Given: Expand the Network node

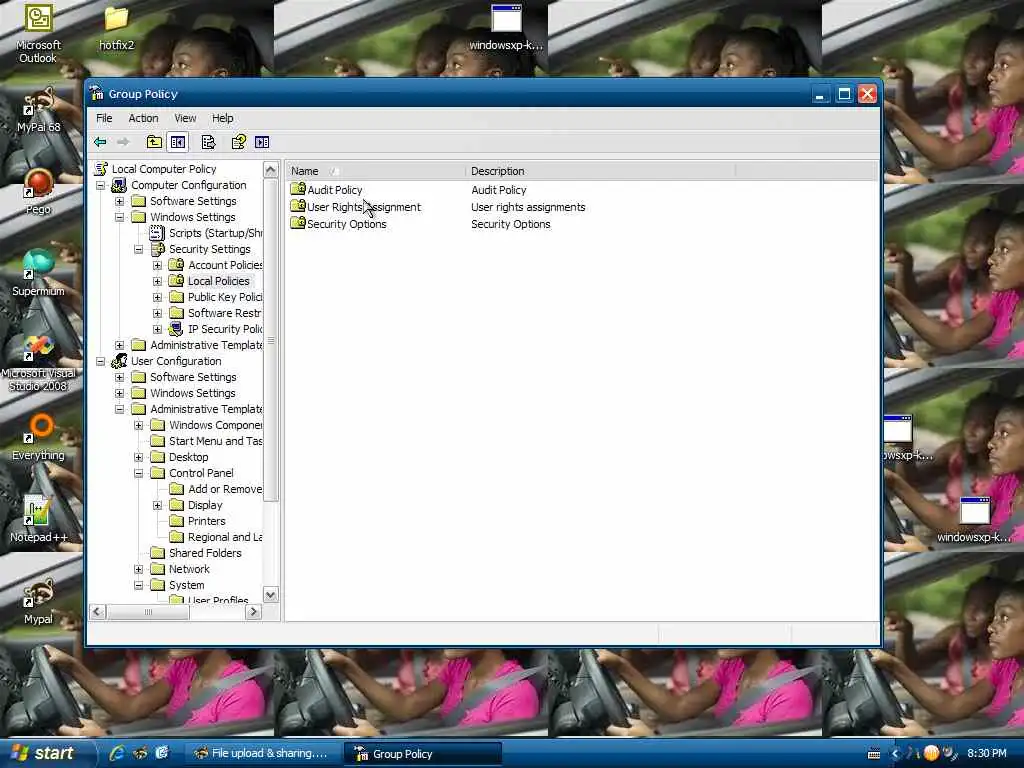Looking at the screenshot, I should pos(138,569).
